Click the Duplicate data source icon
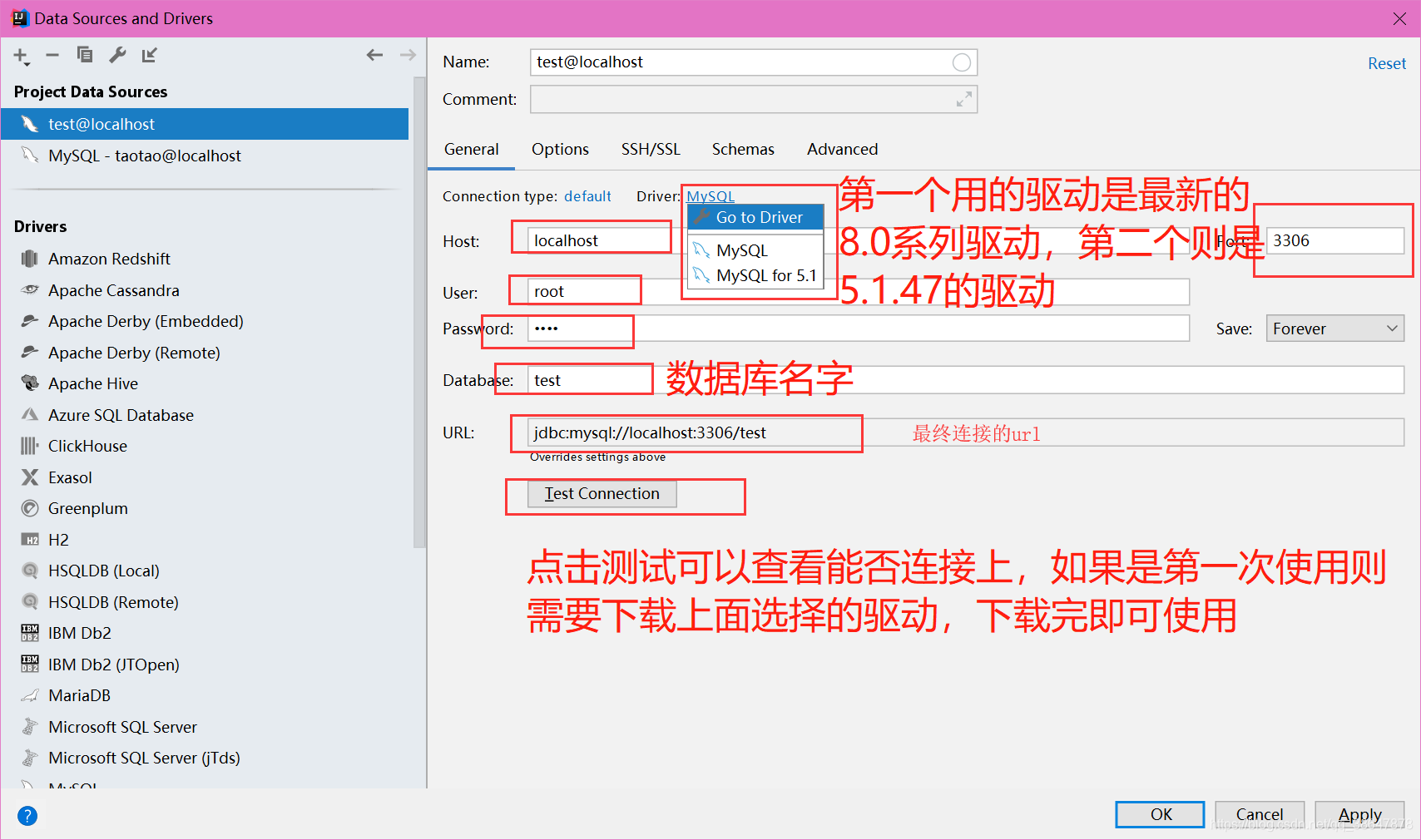Image resolution: width=1421 pixels, height=840 pixels. point(84,55)
